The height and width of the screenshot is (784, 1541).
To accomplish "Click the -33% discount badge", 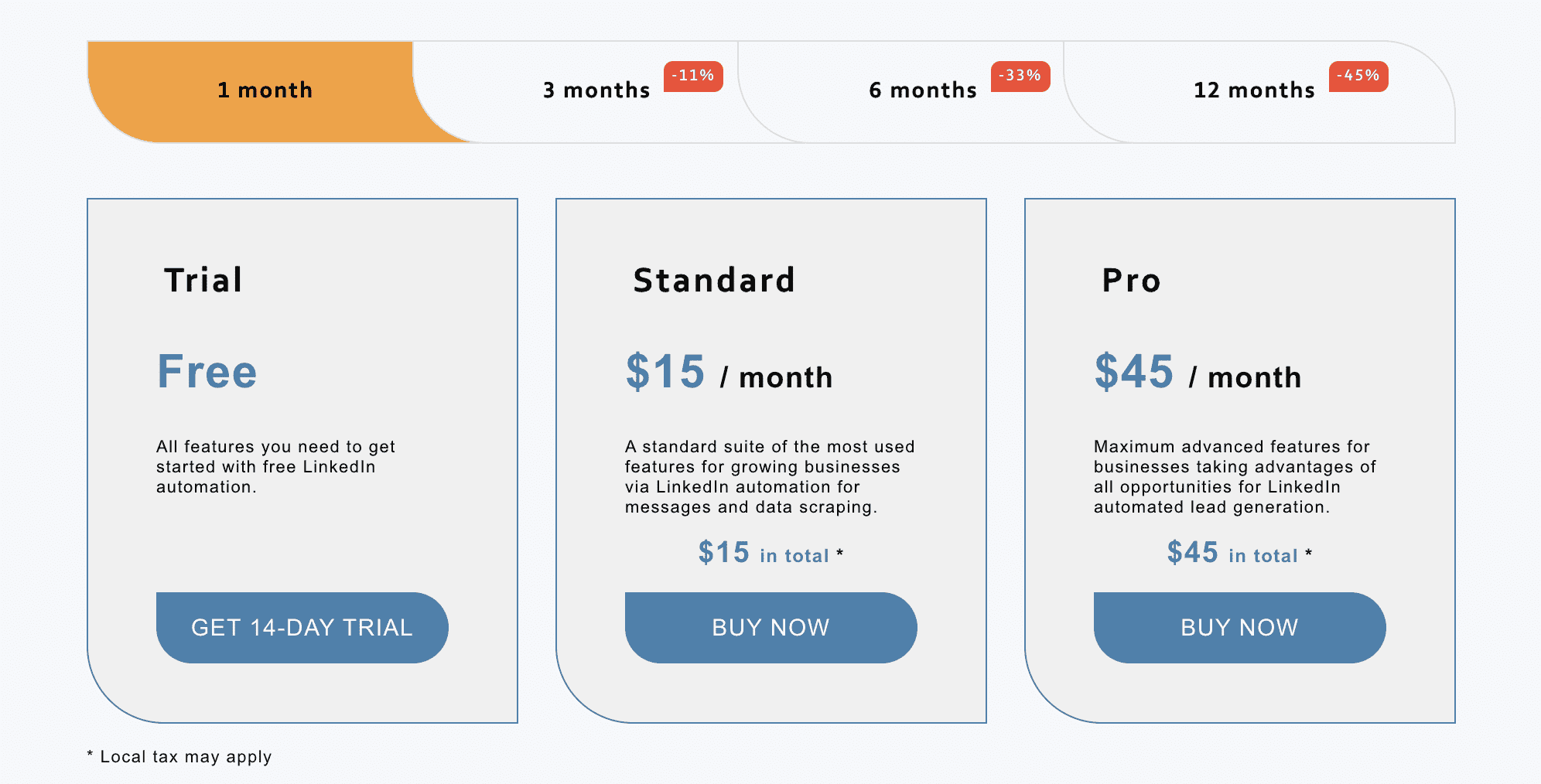I will click(1020, 76).
